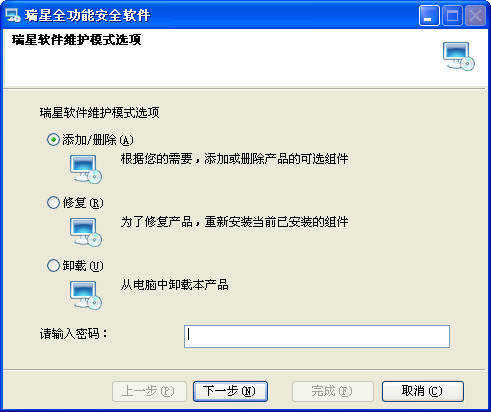Click the icon beside add/remove description
Image resolution: width=491 pixels, height=412 pixels.
click(x=86, y=169)
